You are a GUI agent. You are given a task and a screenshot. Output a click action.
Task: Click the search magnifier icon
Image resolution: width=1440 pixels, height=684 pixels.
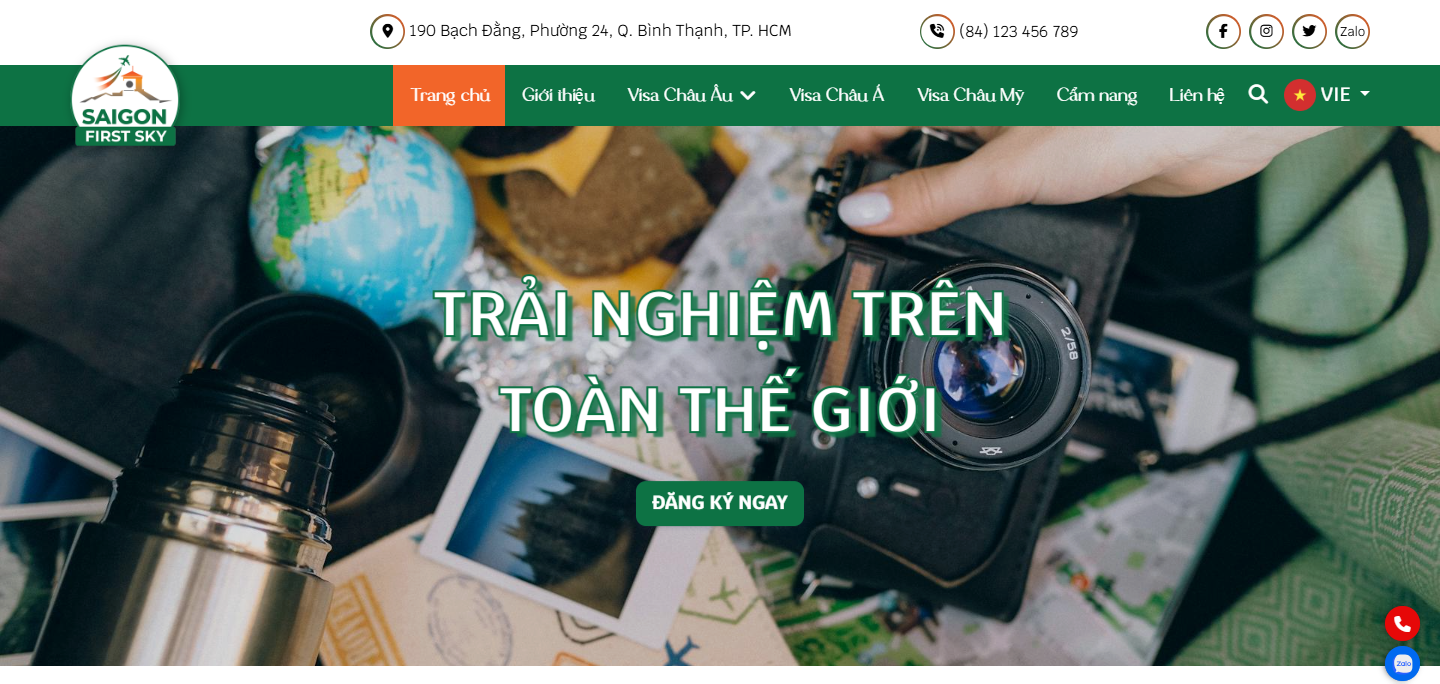(x=1258, y=94)
